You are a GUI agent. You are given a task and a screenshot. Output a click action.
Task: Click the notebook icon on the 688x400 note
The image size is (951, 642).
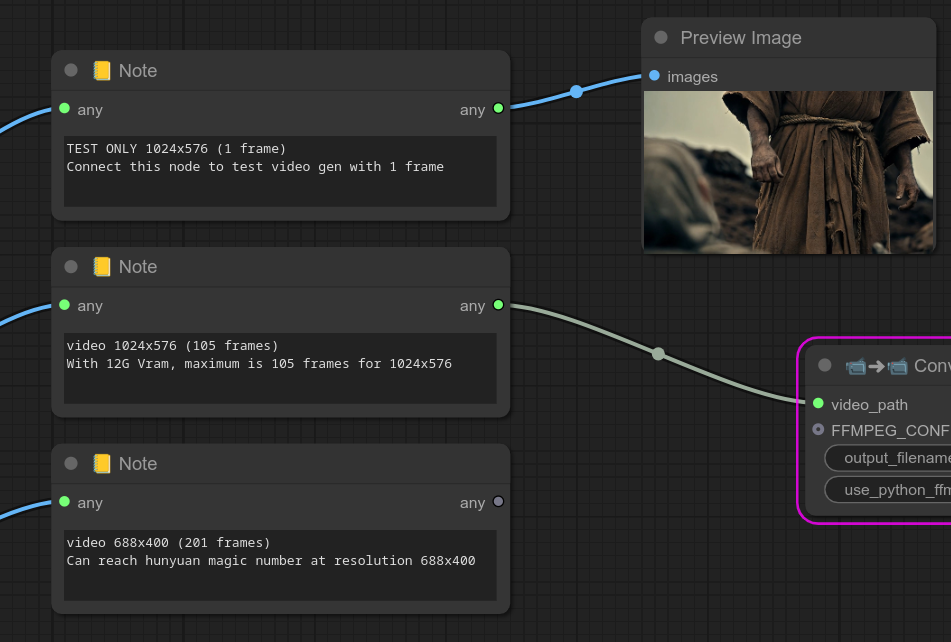tap(102, 464)
